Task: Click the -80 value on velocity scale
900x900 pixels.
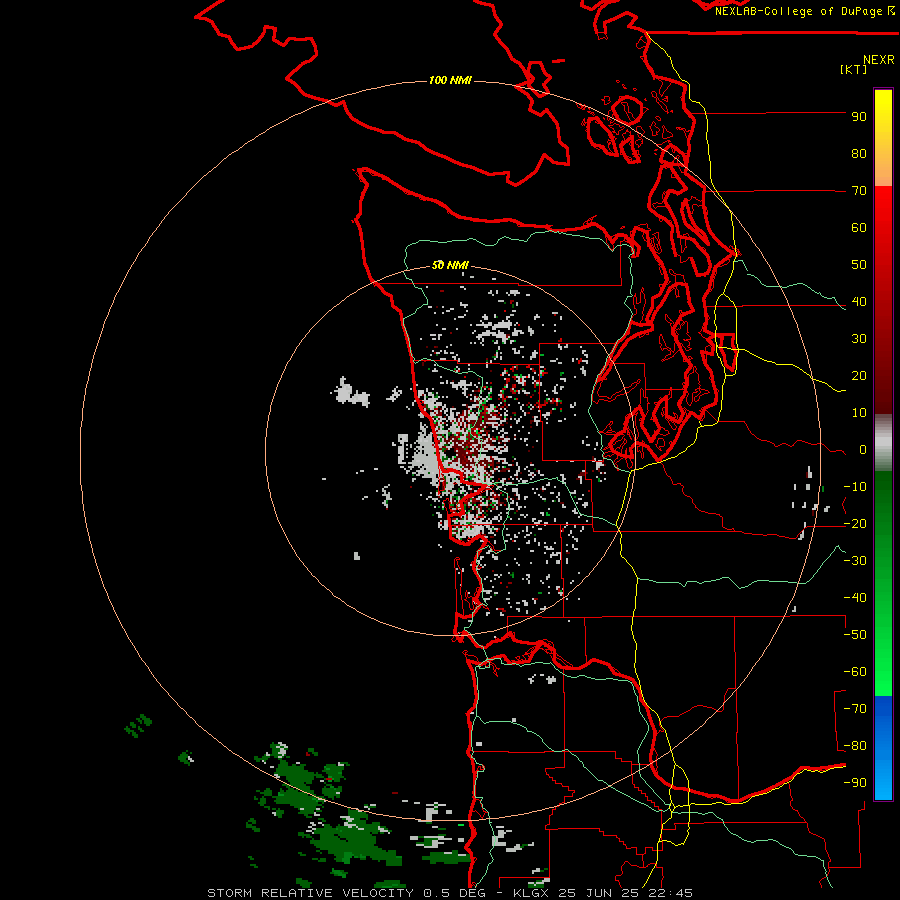Action: [855, 746]
